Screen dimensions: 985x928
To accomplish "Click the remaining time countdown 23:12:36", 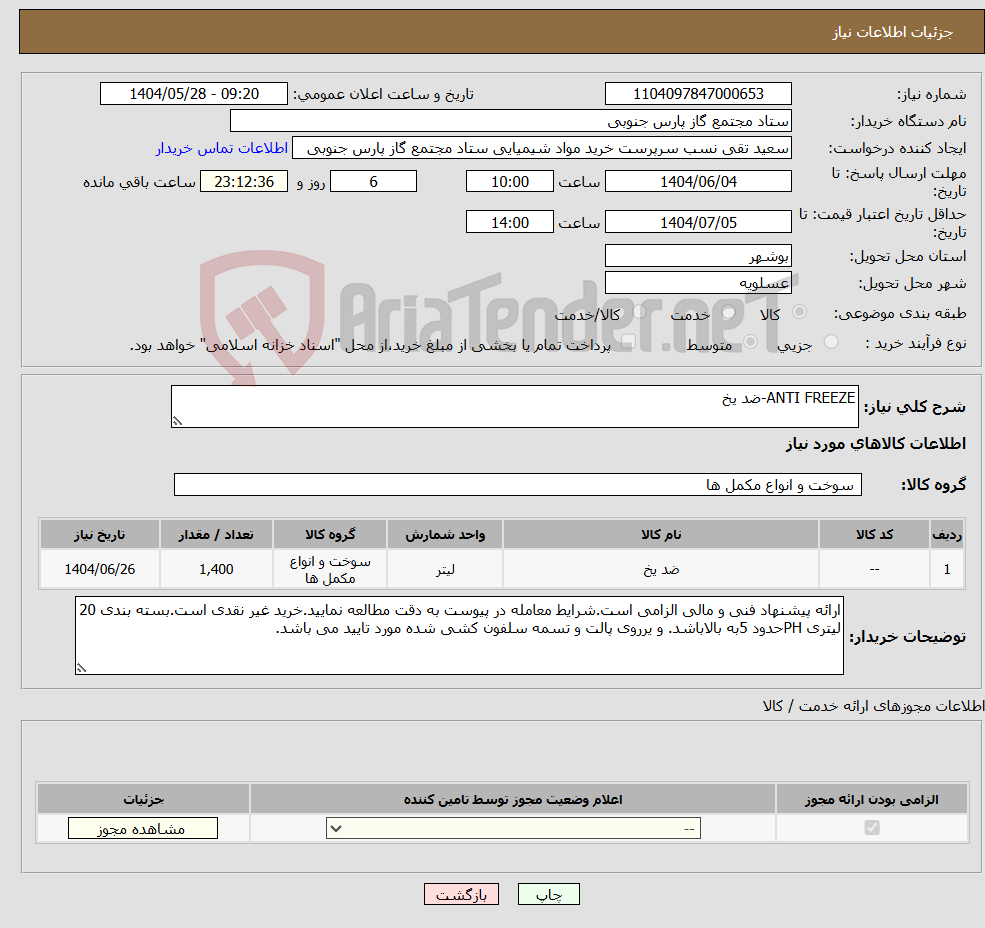I will point(244,182).
